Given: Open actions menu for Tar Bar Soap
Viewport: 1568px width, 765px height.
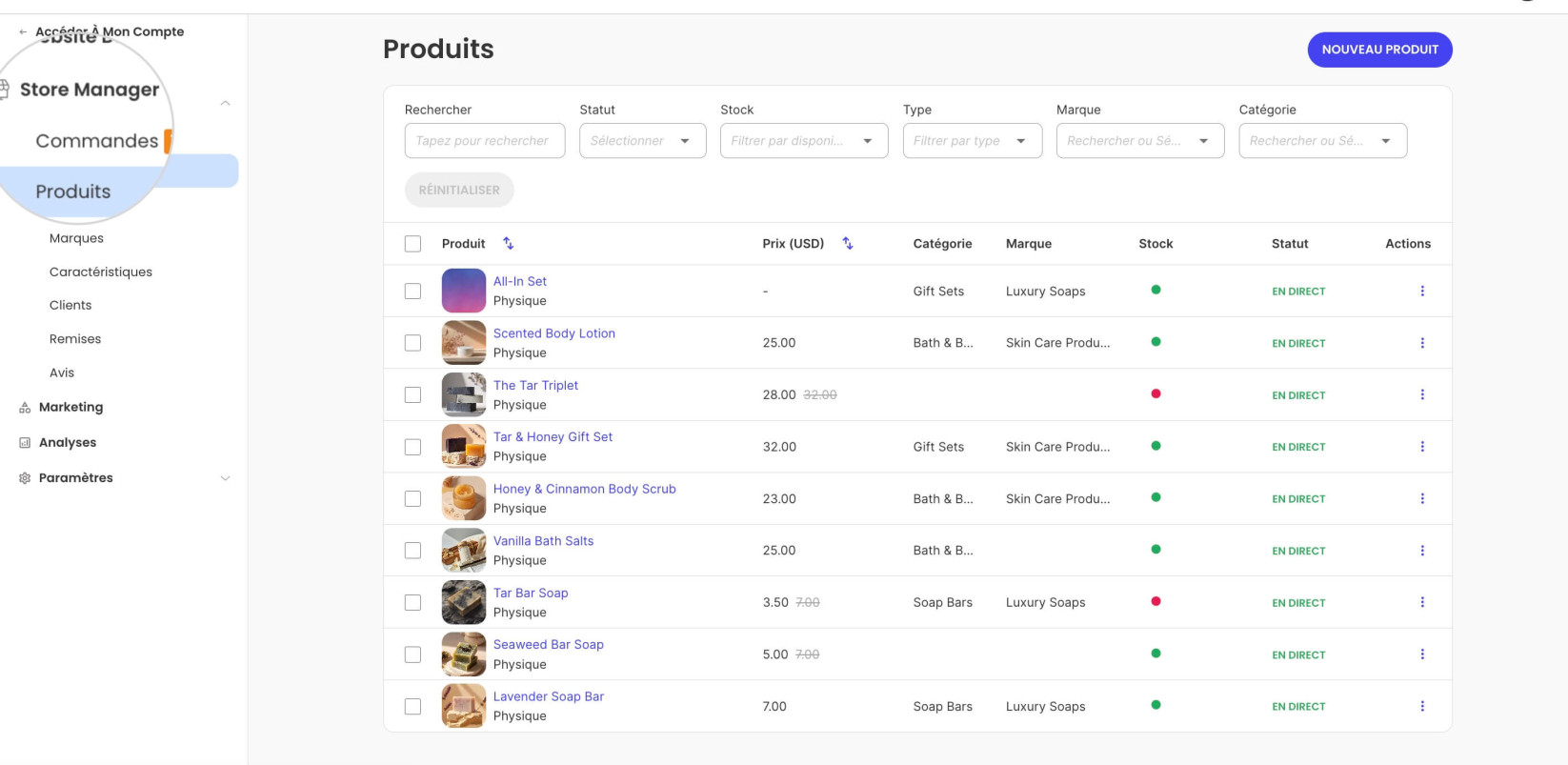Looking at the screenshot, I should [x=1422, y=602].
